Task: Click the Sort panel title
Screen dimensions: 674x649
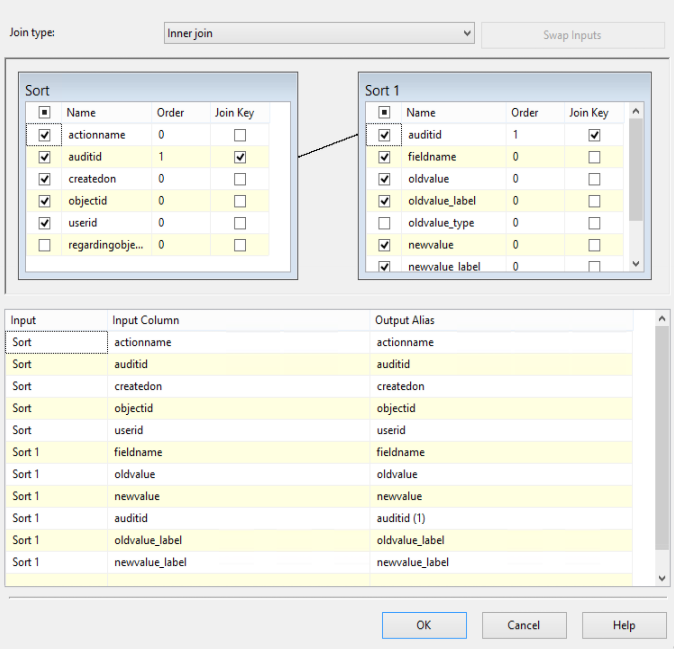Action: (x=37, y=90)
